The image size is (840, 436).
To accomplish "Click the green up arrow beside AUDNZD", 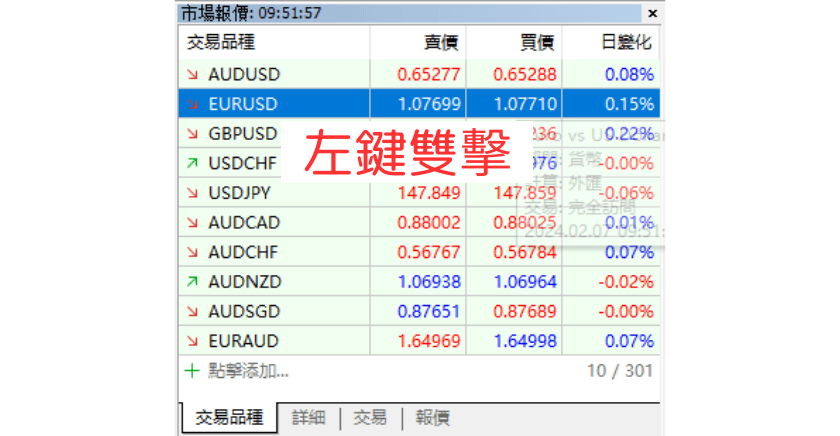I will coord(192,282).
